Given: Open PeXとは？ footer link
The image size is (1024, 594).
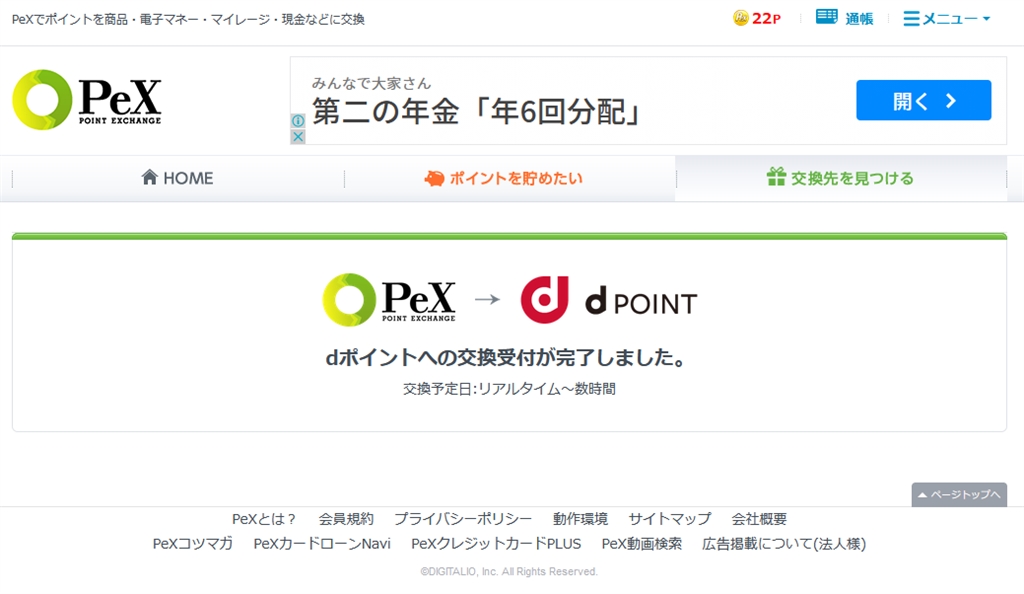Looking at the screenshot, I should [264, 520].
